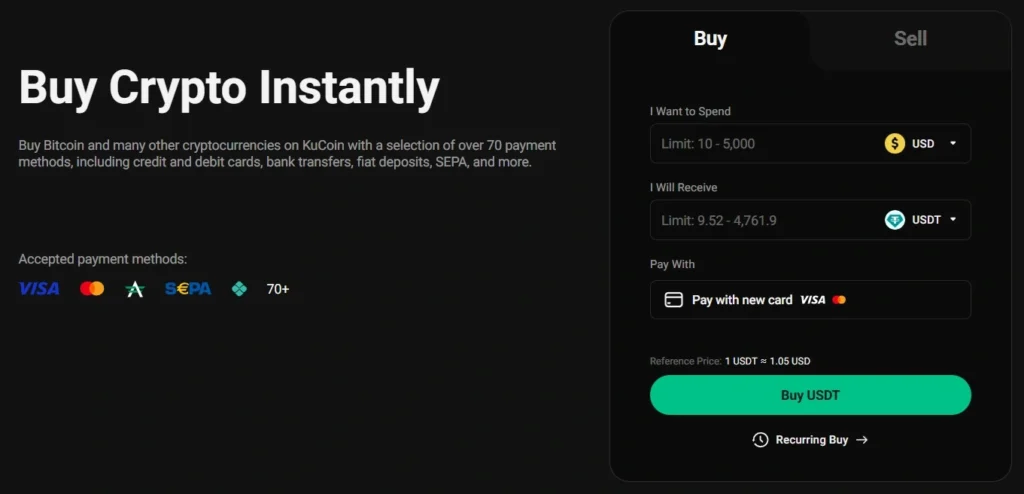Open the Recurring Buy link
Screen dimensions: 1024x494
pos(812,440)
